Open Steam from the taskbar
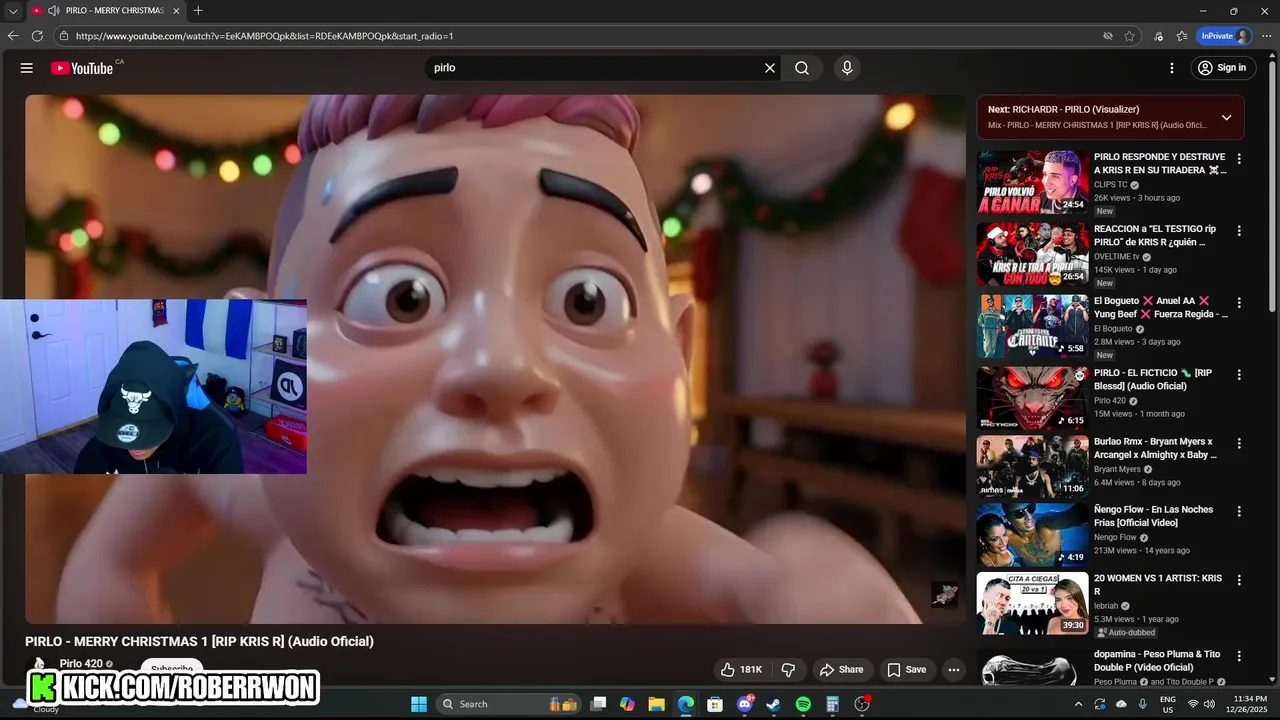The width and height of the screenshot is (1280, 720). (774, 704)
